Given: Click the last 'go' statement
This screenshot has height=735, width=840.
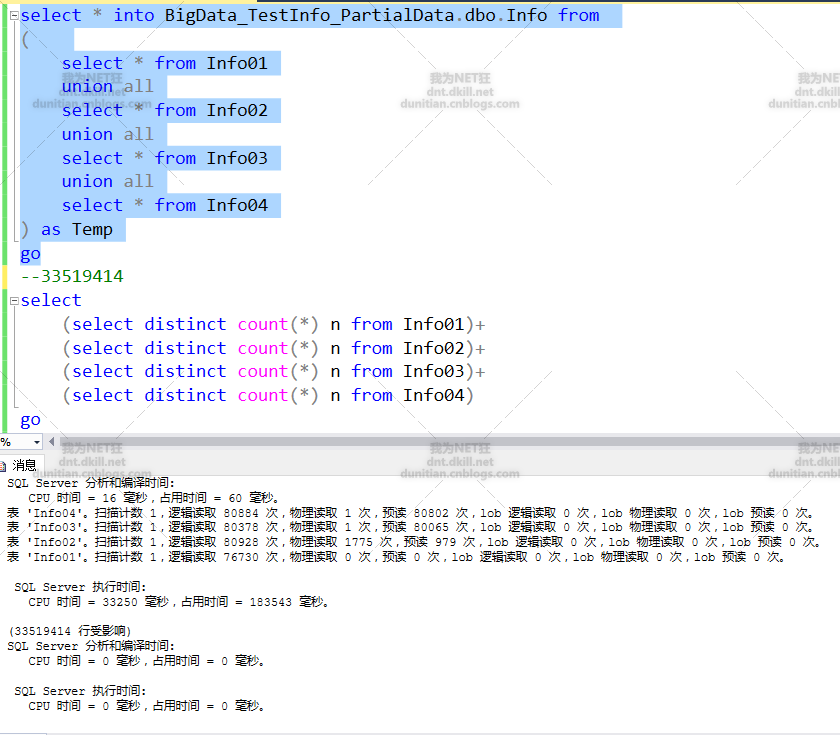Looking at the screenshot, I should (31, 420).
